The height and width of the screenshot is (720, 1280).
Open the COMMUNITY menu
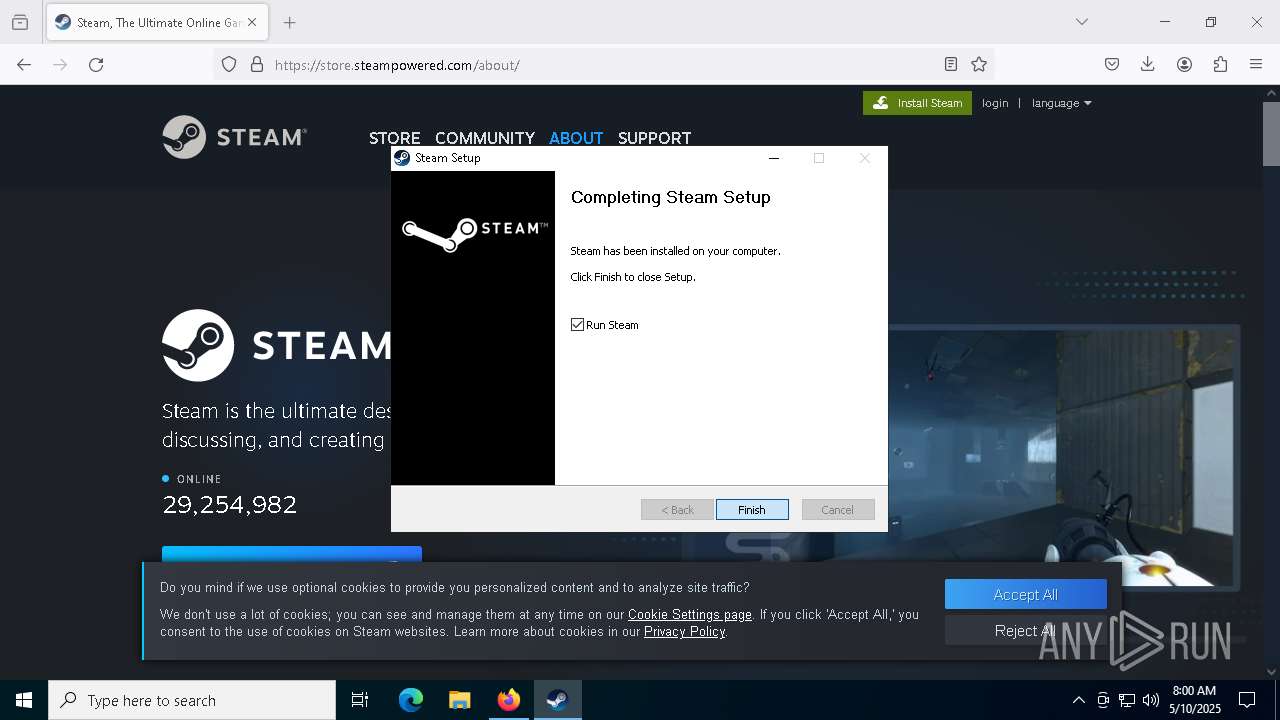coord(485,138)
